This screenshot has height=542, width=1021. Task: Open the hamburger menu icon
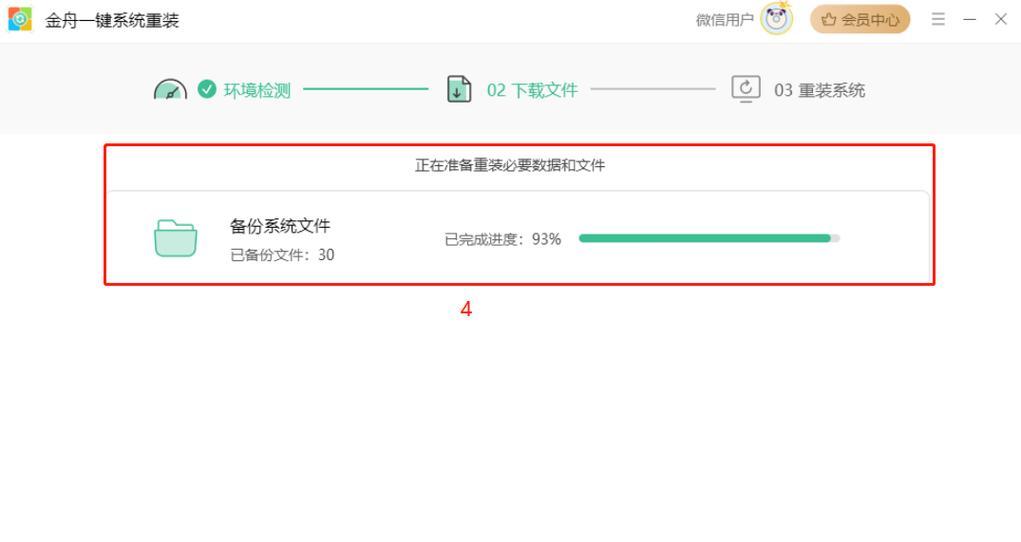[x=938, y=19]
